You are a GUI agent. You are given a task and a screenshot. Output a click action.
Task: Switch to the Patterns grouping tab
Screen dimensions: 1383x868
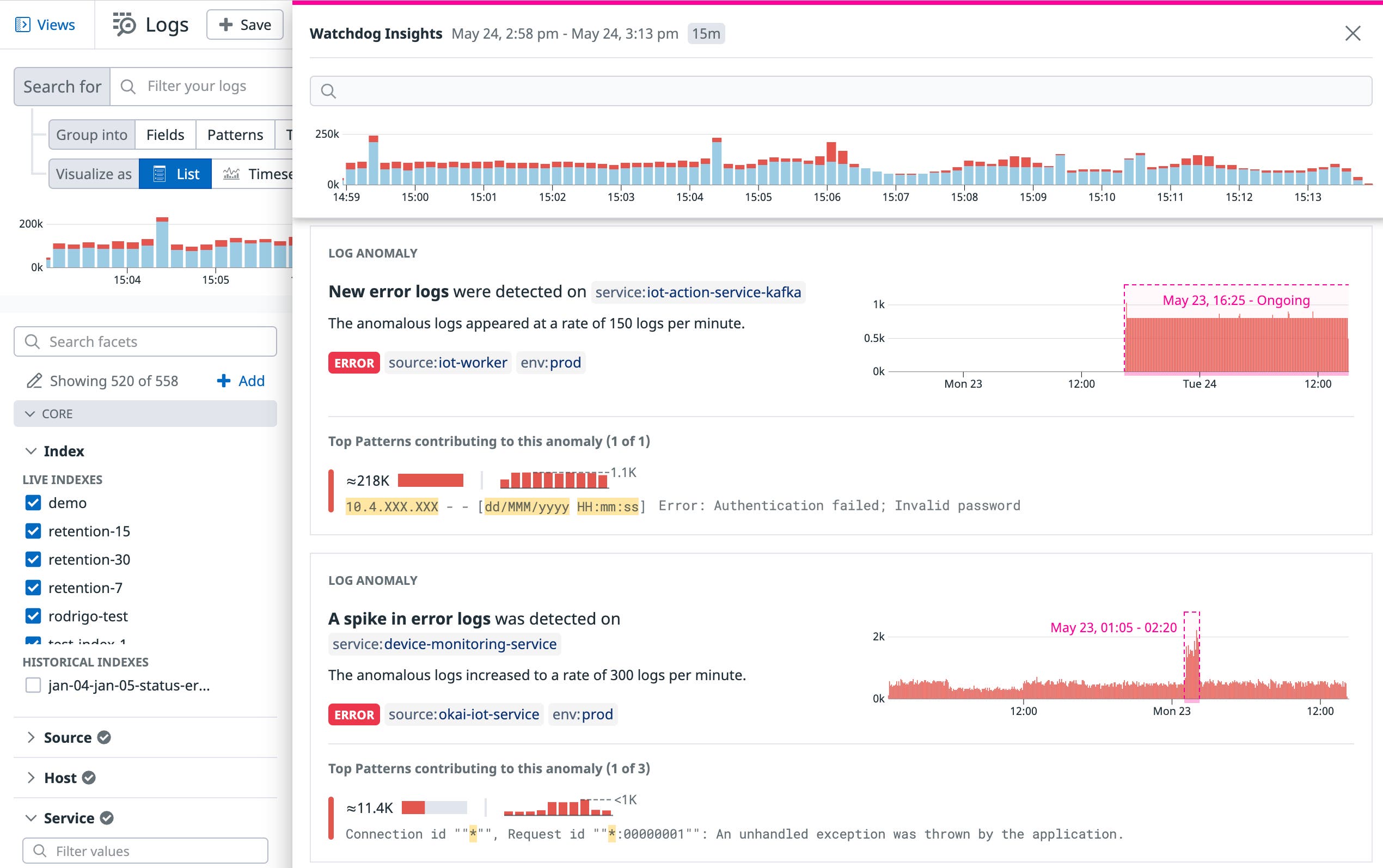234,135
